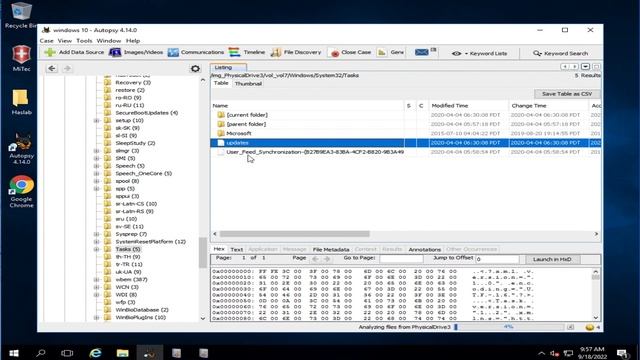Open Internet Explorer from the taskbar
The image size is (640, 360).
96,353
